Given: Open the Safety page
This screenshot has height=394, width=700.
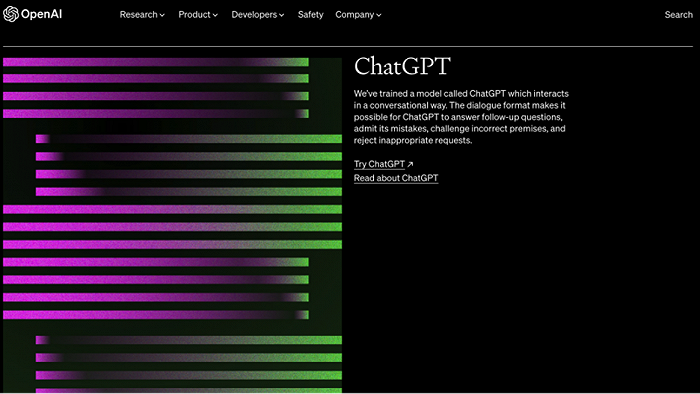Looking at the screenshot, I should pos(310,15).
